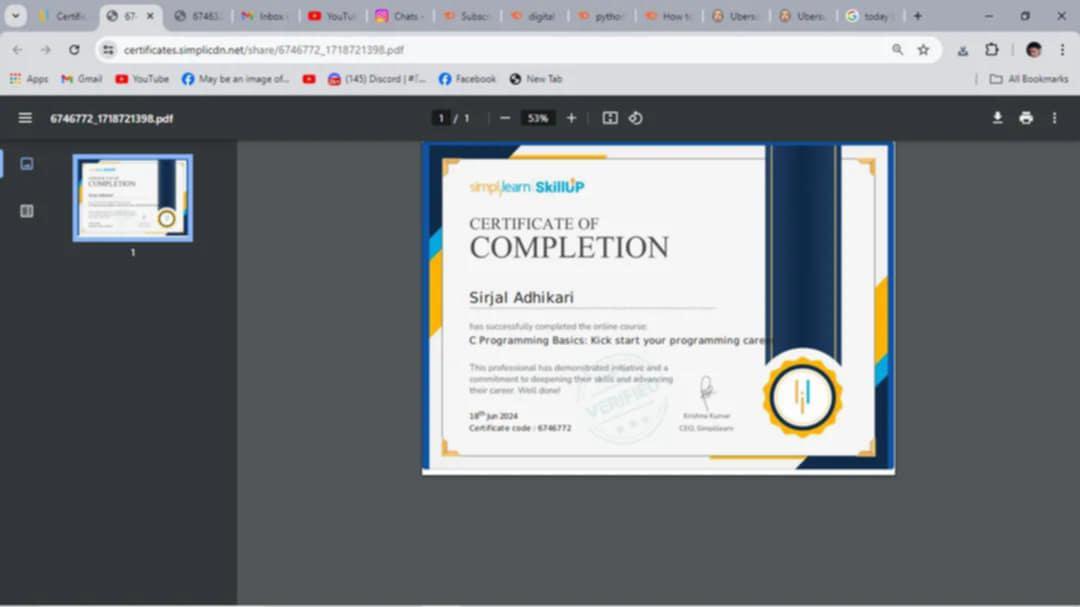Open the zoom magnifier icon in address bar
1080x607 pixels.
897,50
